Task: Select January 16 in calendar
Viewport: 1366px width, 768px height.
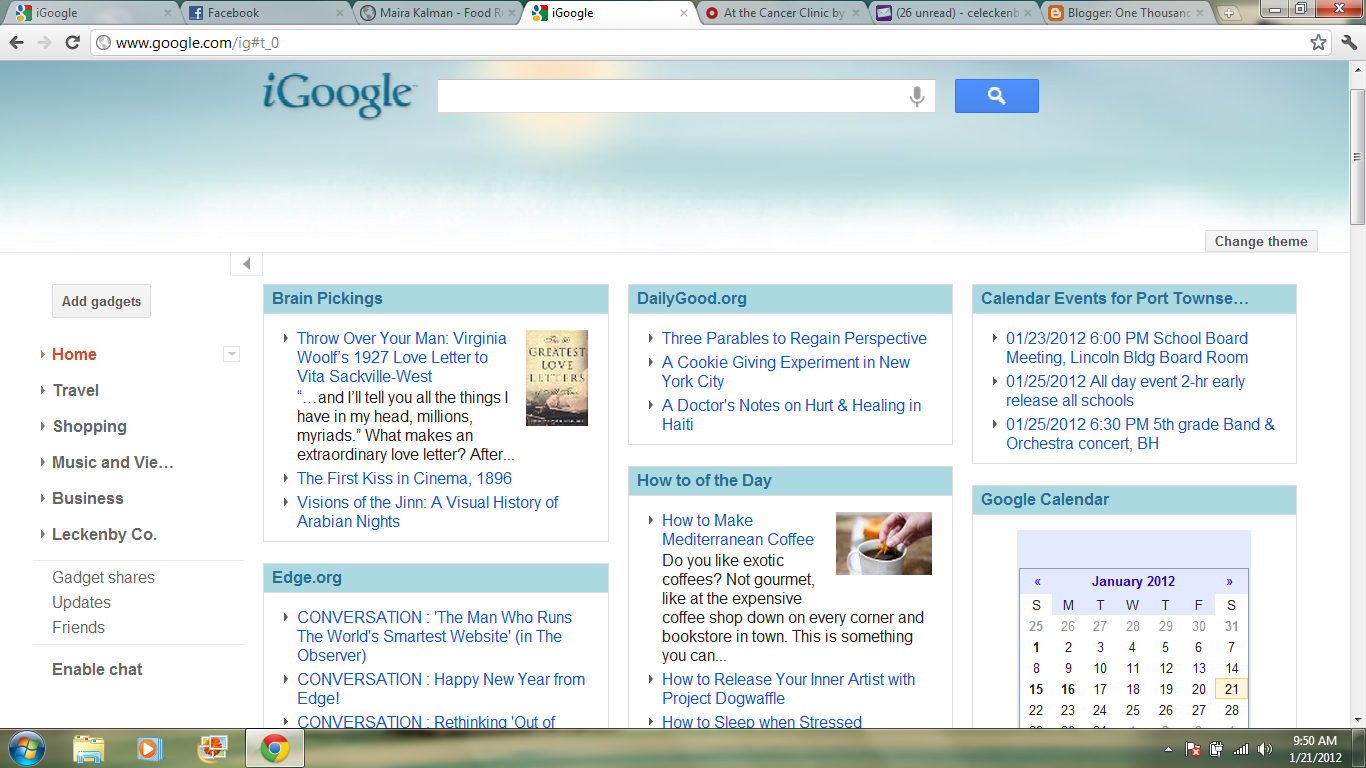Action: (x=1068, y=689)
